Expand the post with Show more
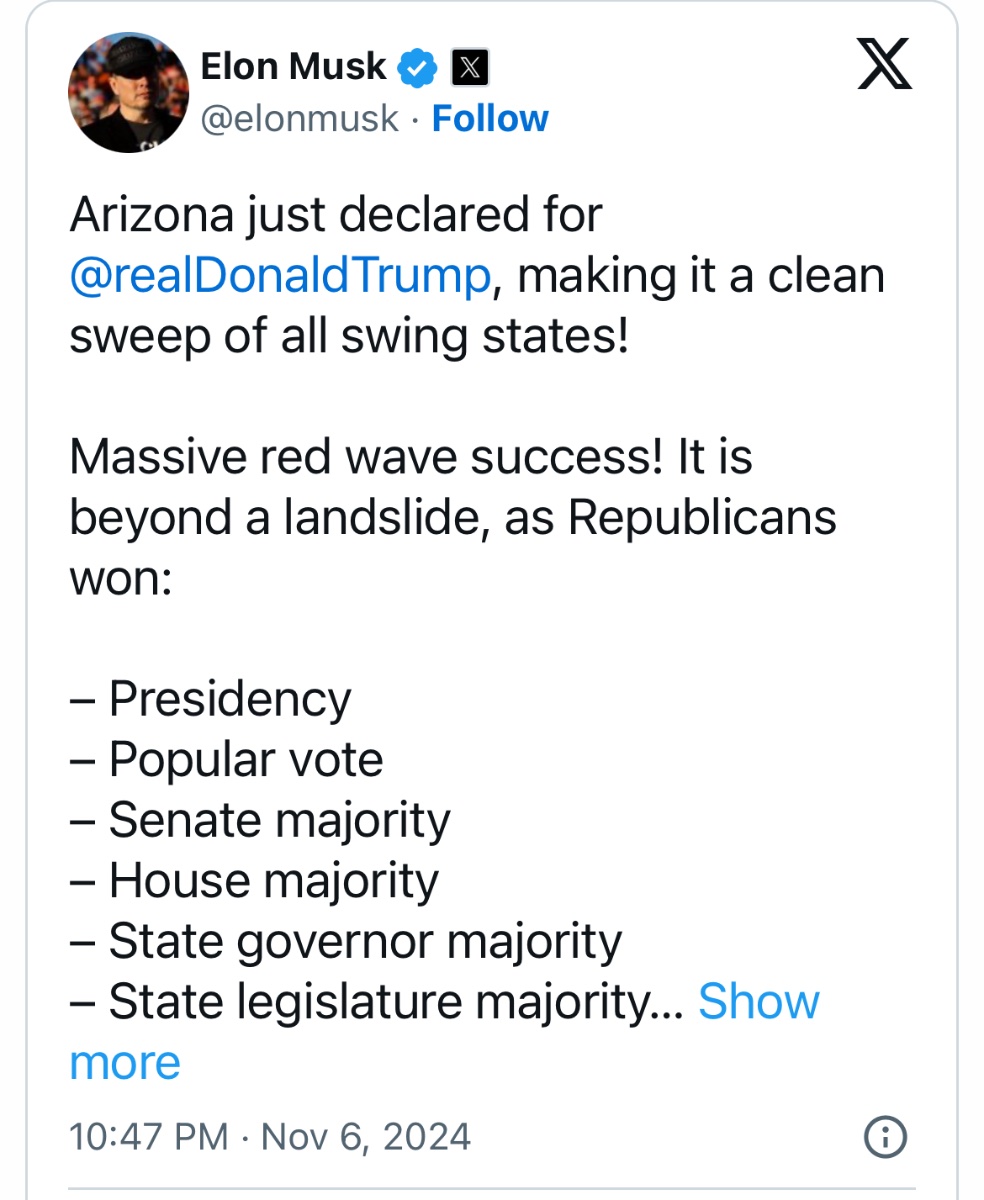 (758, 1001)
